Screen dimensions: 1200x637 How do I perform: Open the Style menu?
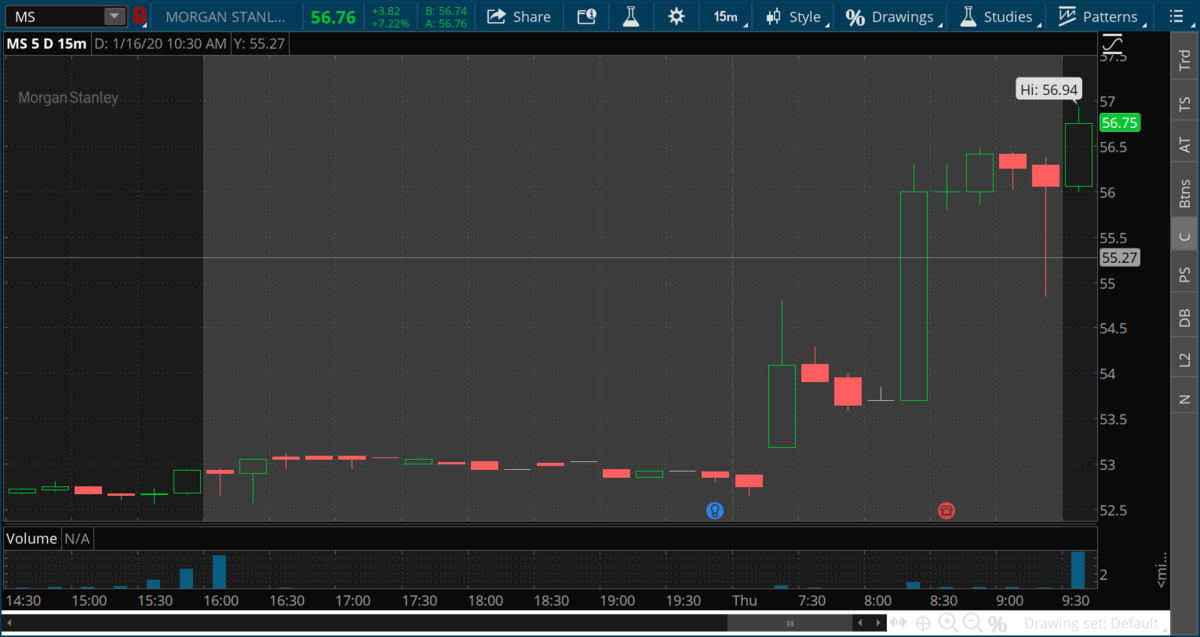pyautogui.click(x=795, y=16)
